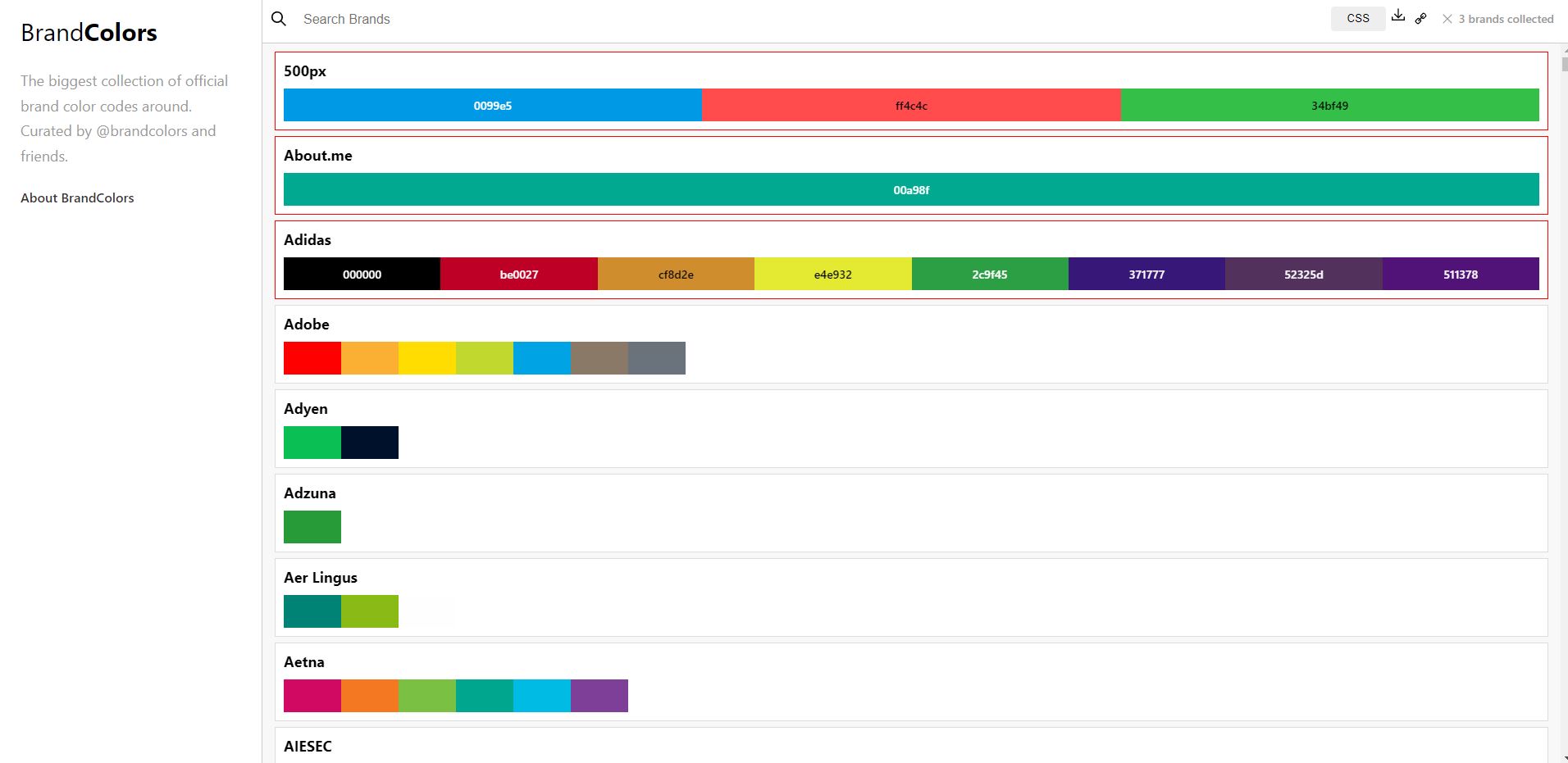
Task: Click the 3 brands collected label
Action: (x=1506, y=19)
